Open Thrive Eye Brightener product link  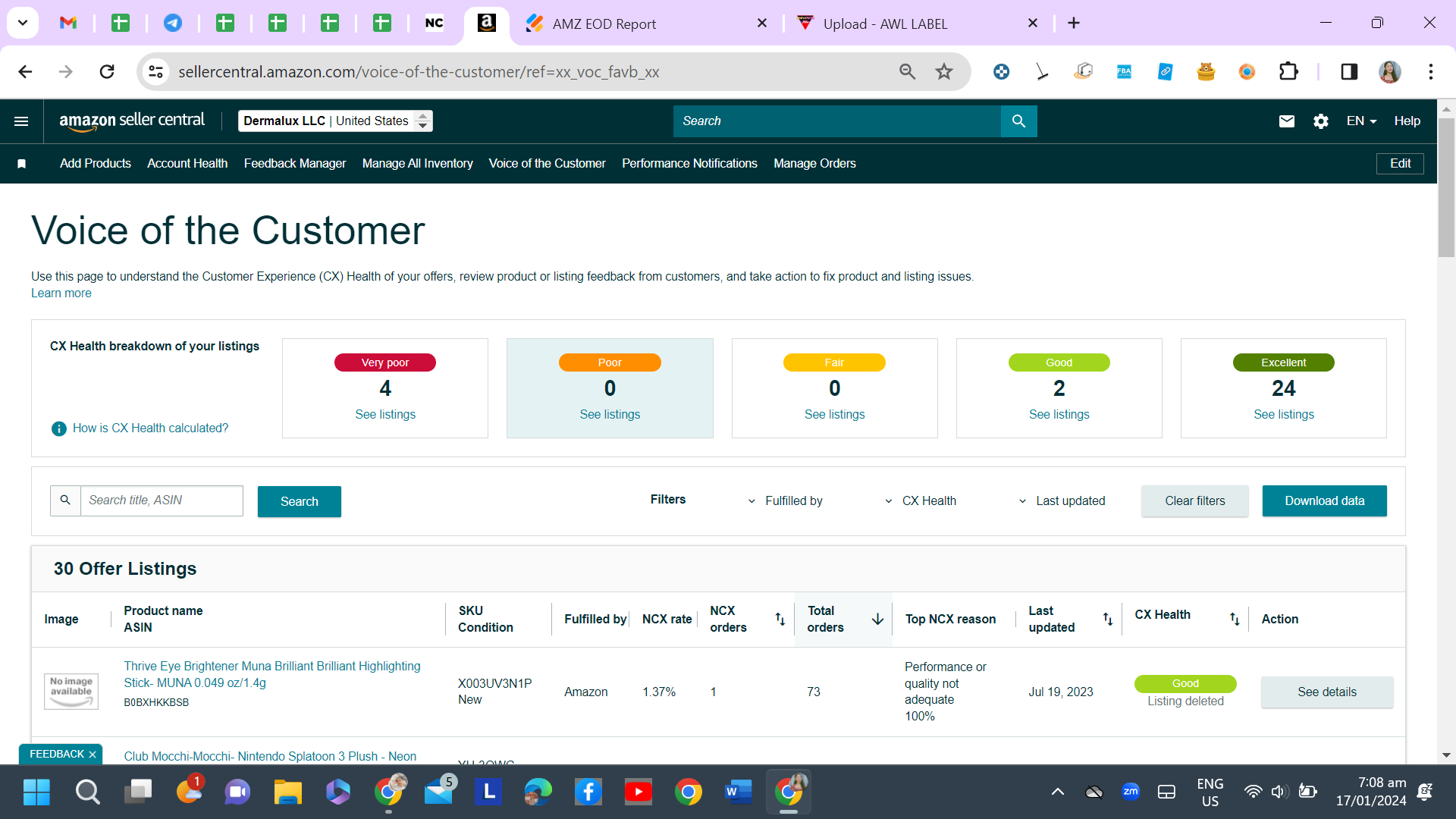coord(272,675)
